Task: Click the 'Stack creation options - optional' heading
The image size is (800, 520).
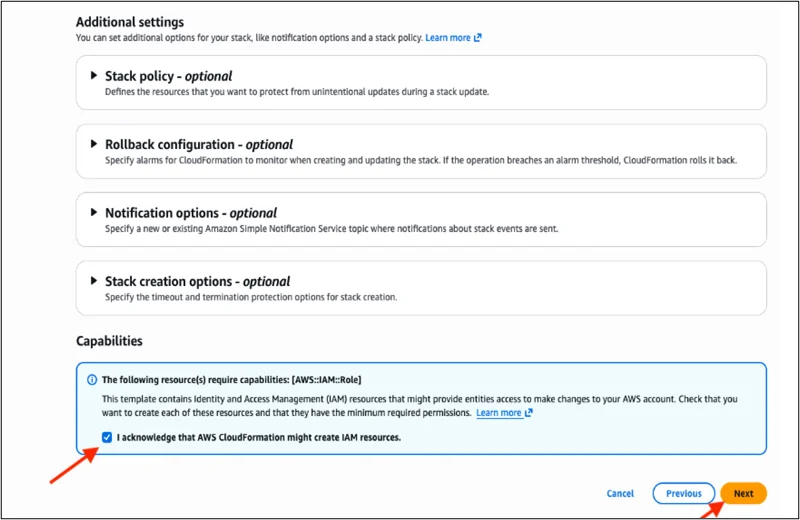Action: (197, 281)
